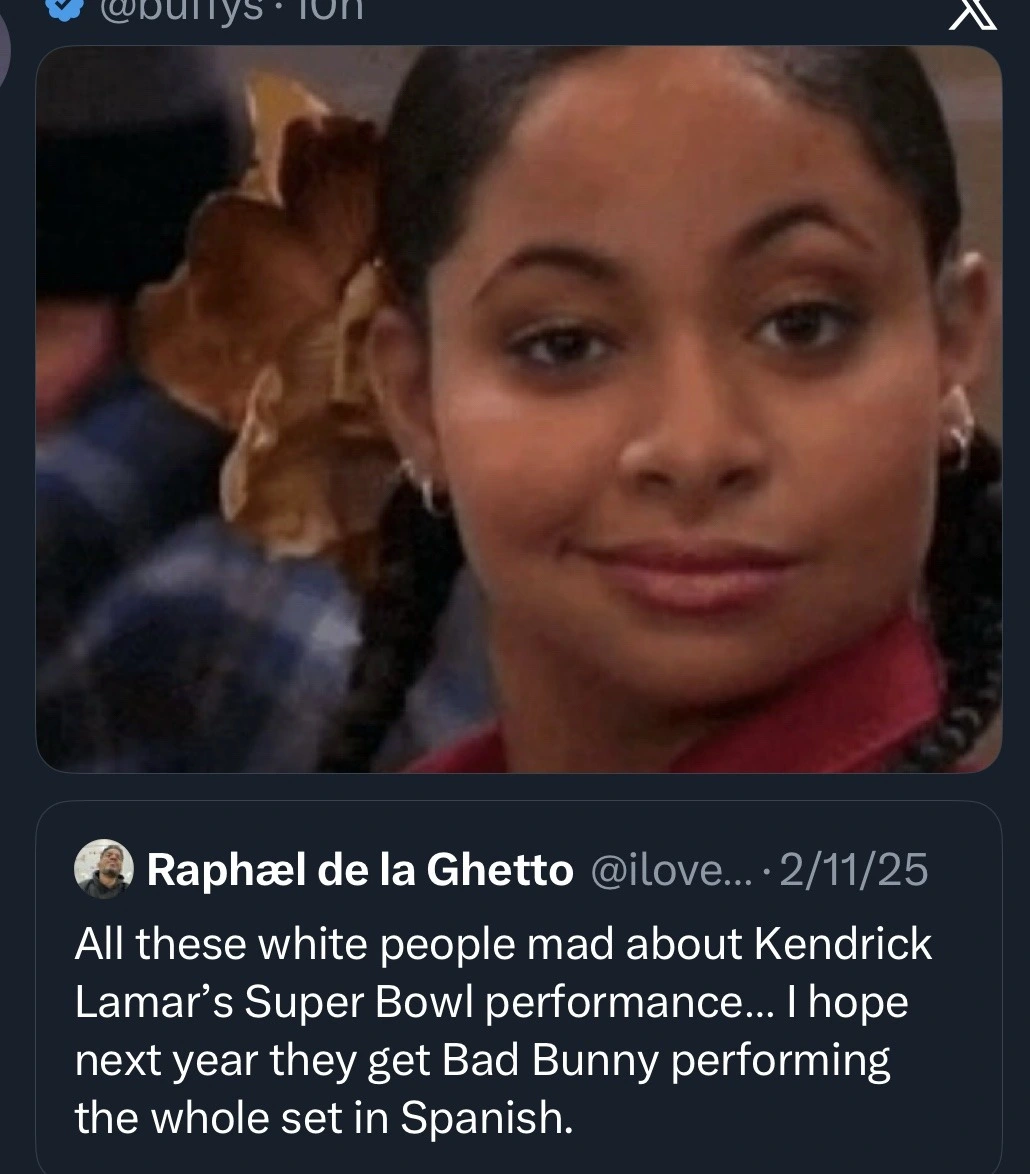Tap the words "Kendrick" in the quoted post
This screenshot has height=1174, width=1030.
coord(842,944)
